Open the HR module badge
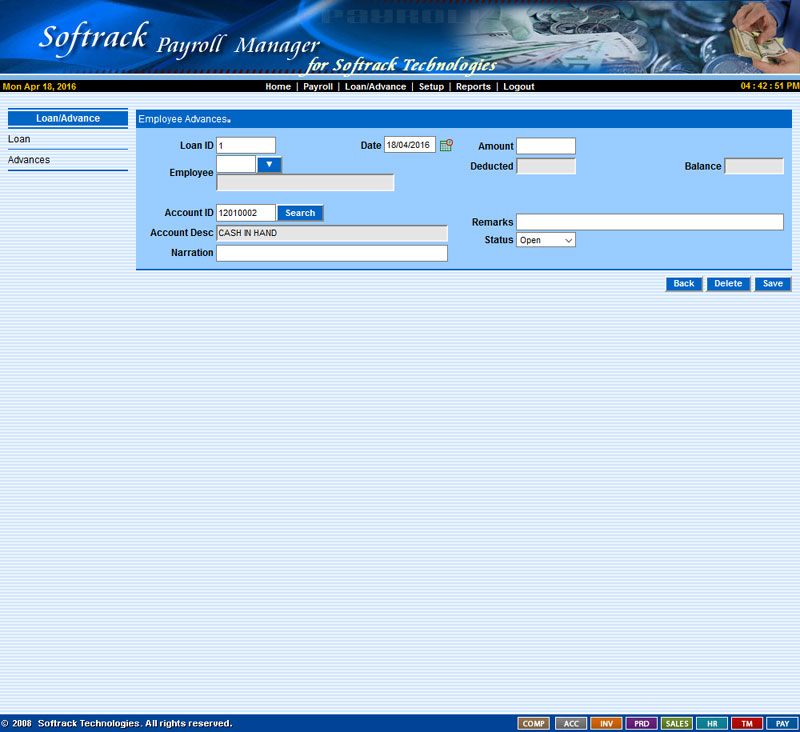 [711, 723]
